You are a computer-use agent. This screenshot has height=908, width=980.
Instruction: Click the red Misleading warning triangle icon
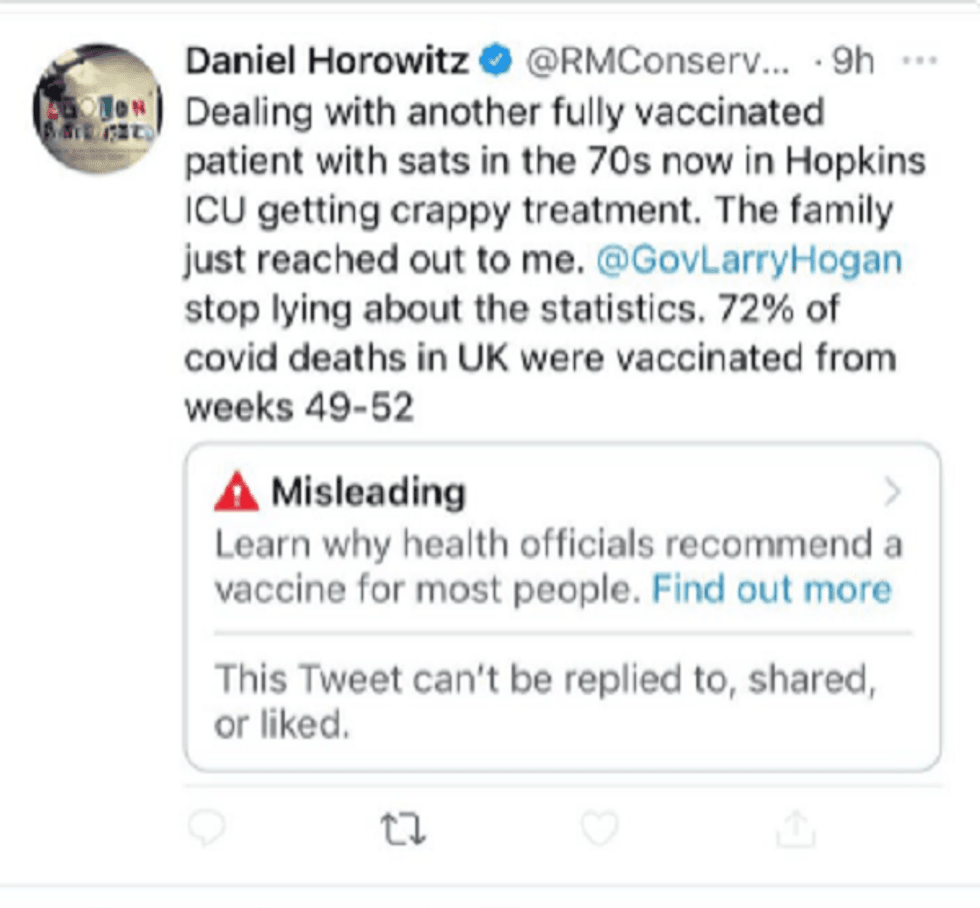point(237,492)
